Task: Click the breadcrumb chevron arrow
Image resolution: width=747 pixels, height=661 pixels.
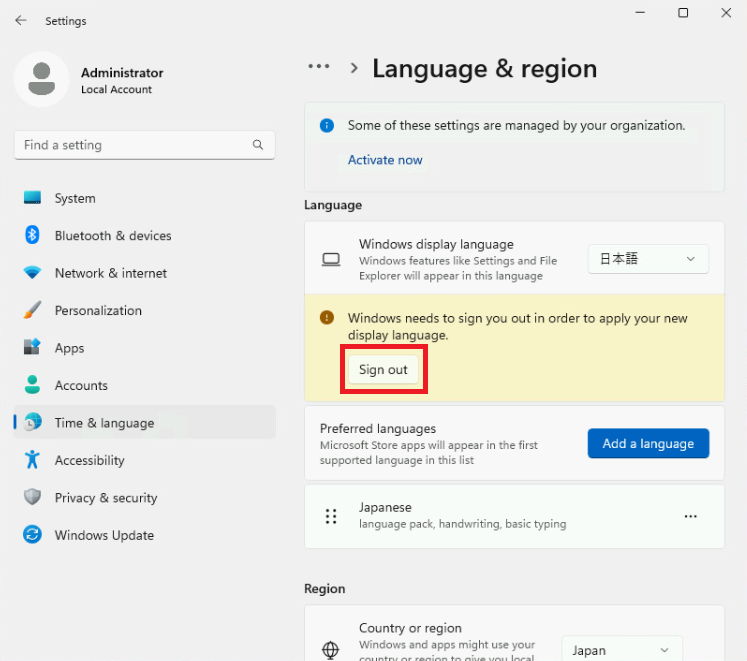Action: 354,68
